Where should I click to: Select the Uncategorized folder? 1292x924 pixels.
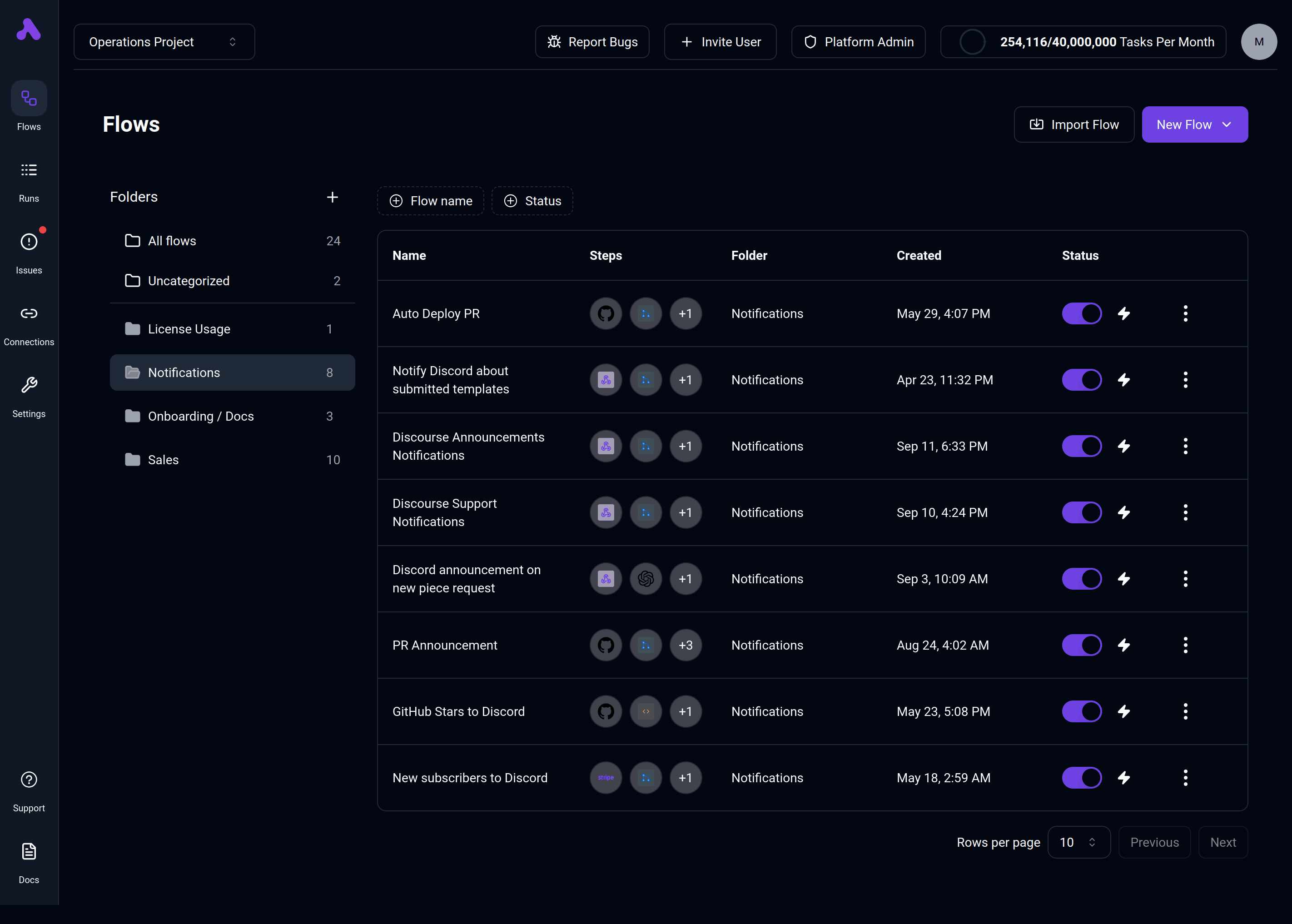[232, 280]
